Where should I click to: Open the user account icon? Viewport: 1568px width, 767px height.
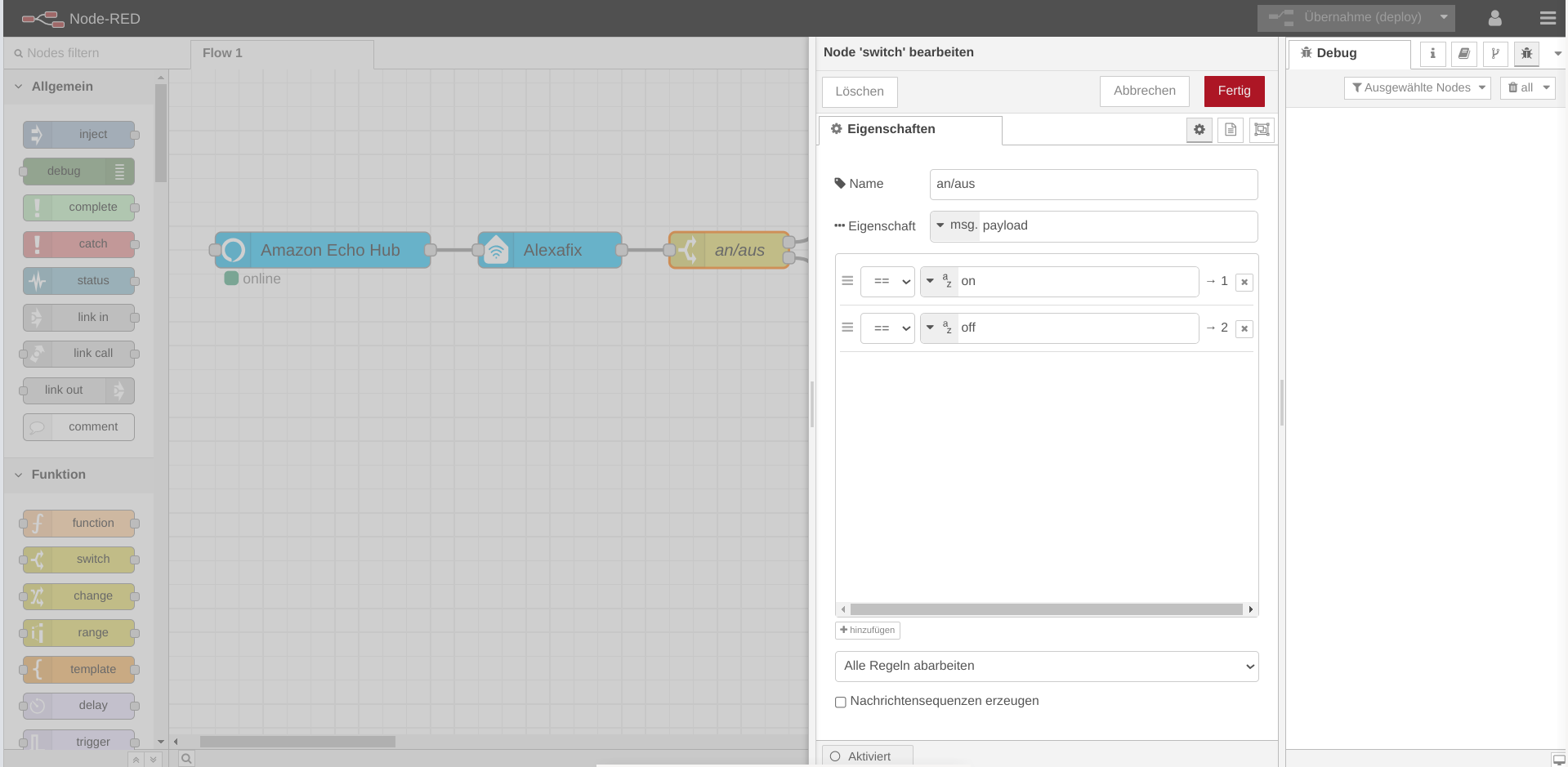pos(1494,18)
